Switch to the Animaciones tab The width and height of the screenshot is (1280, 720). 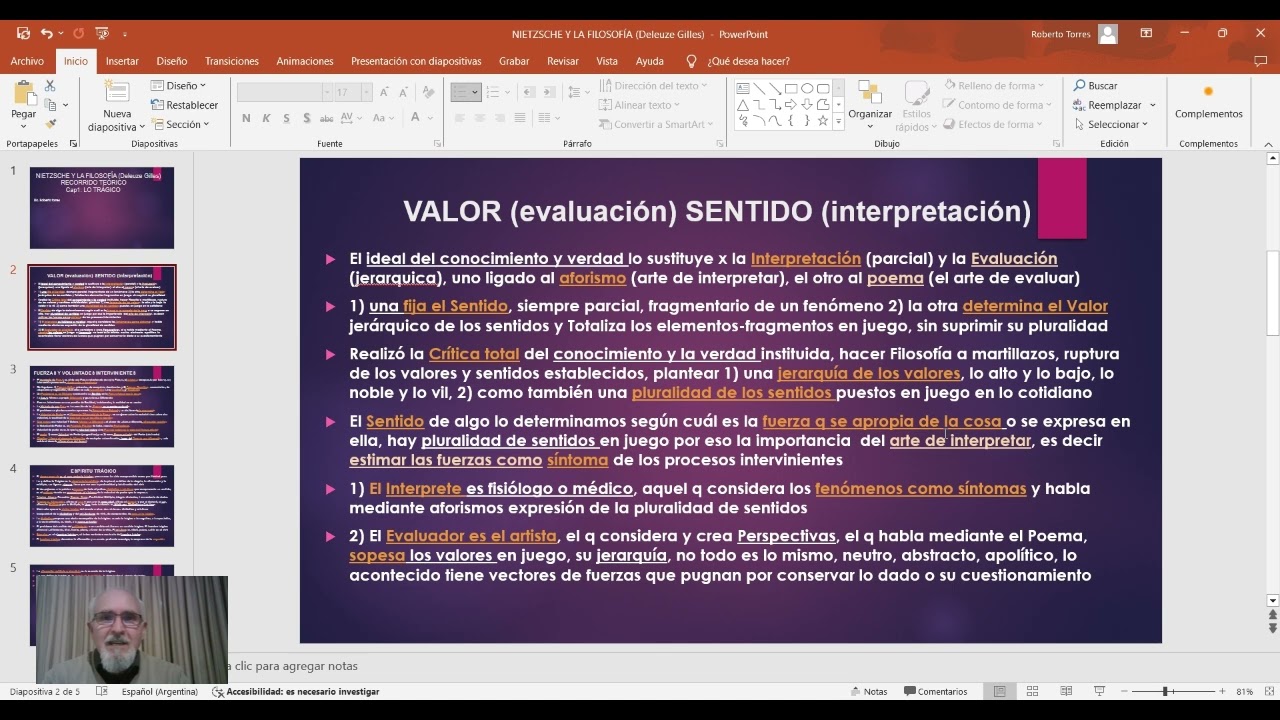click(x=305, y=61)
